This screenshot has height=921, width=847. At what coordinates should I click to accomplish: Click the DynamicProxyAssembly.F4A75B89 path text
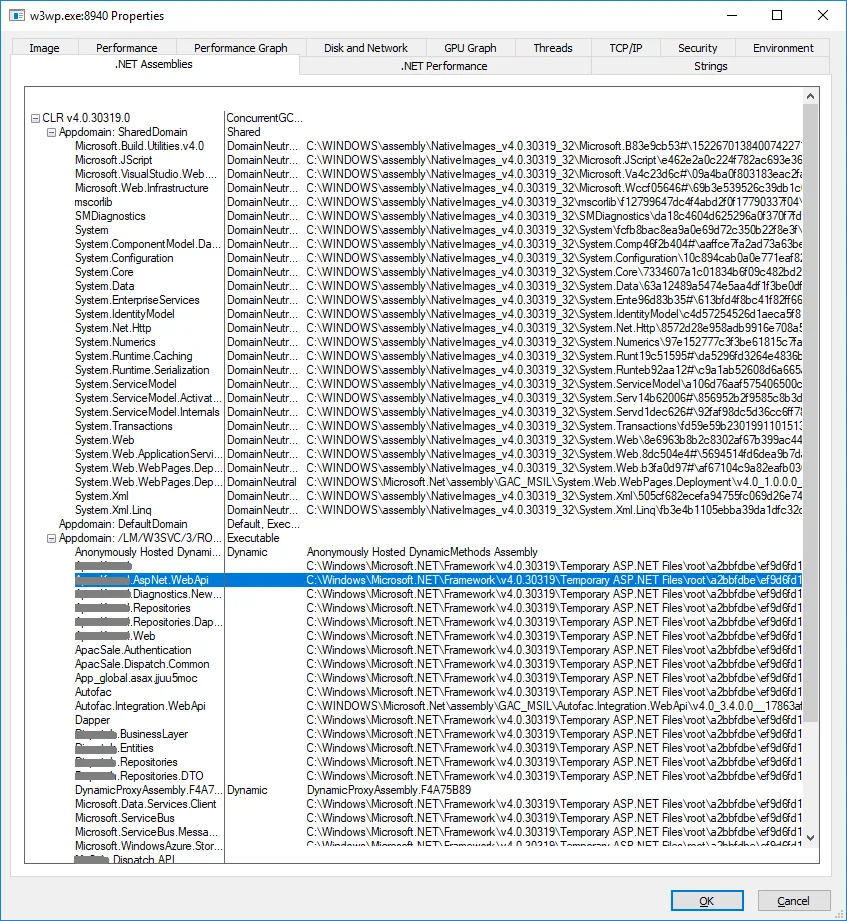point(389,791)
